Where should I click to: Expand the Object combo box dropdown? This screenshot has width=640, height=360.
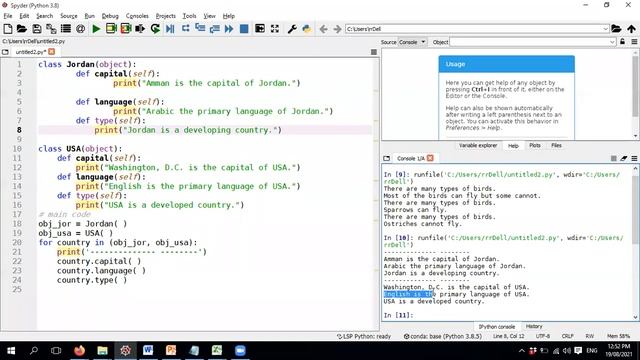pos(612,42)
